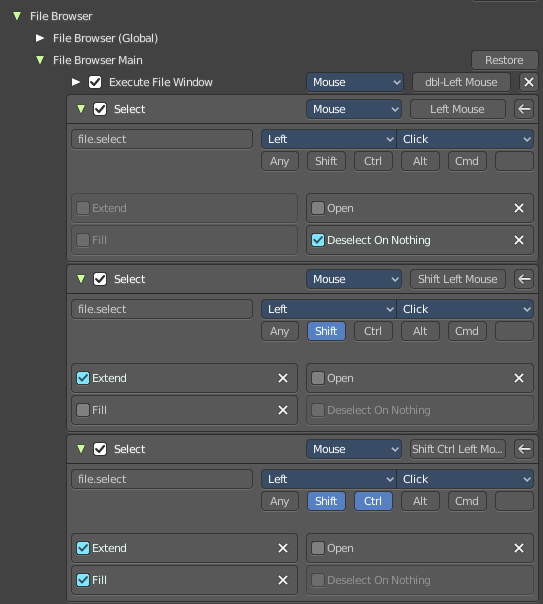Restore the Left Mouse Select item using back arrow

(x=524, y=109)
